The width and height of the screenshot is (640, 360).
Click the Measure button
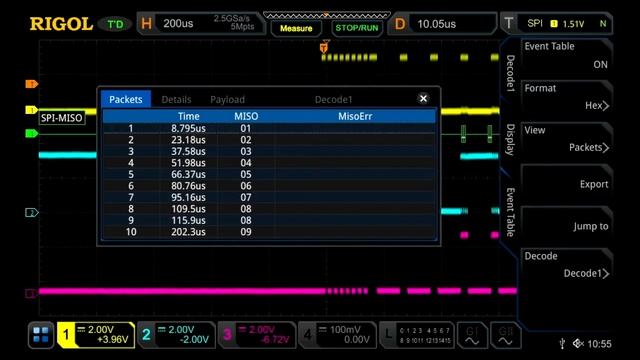(x=296, y=28)
